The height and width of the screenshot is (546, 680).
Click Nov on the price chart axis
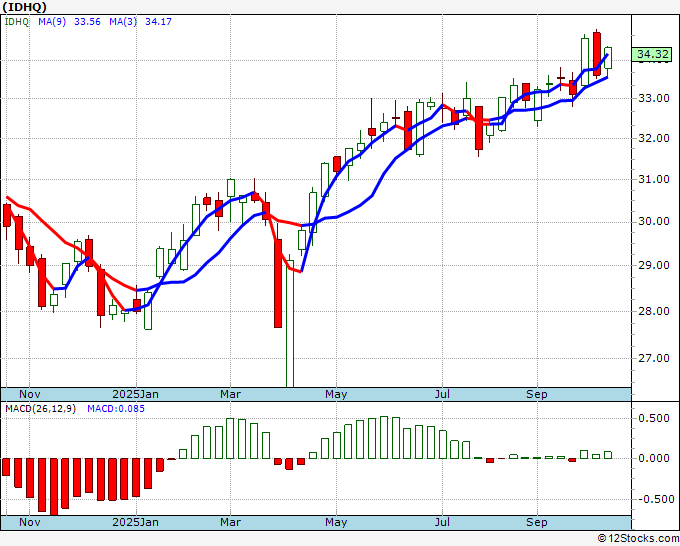tap(29, 394)
